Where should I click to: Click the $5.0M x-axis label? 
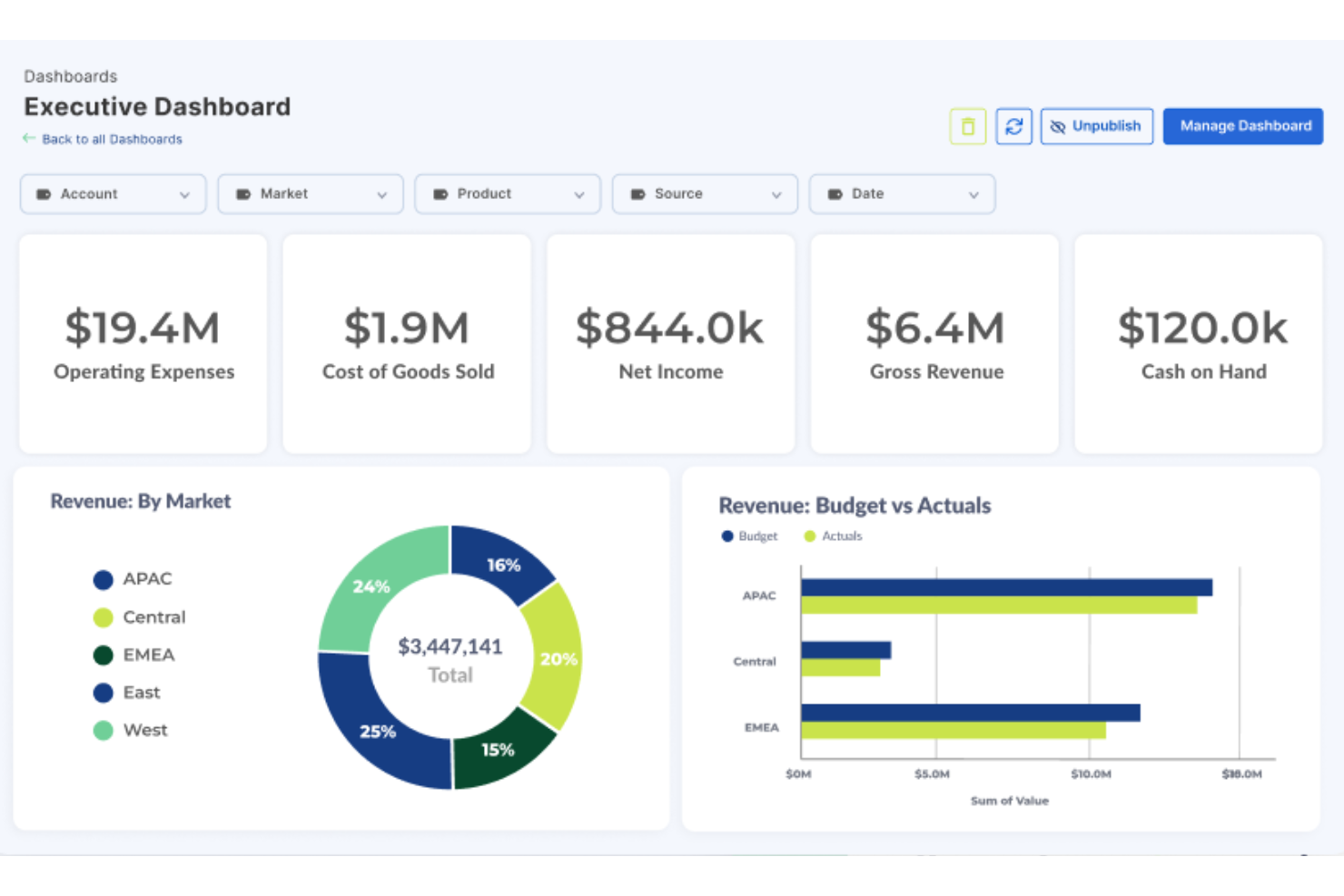coord(932,774)
